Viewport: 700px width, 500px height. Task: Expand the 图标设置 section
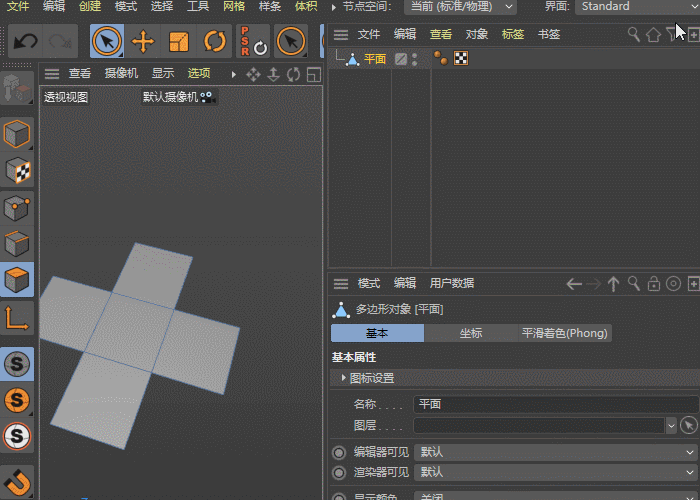coord(343,378)
